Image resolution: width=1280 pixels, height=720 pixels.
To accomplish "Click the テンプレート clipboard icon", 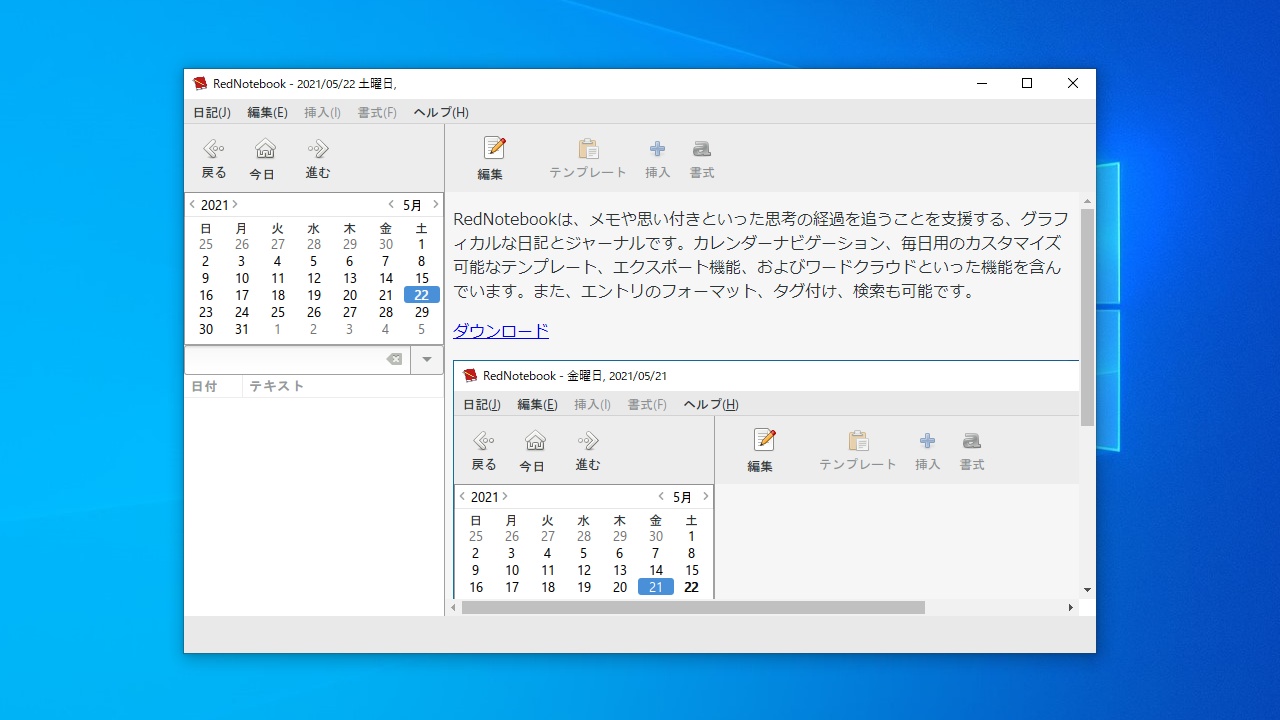I will (589, 149).
